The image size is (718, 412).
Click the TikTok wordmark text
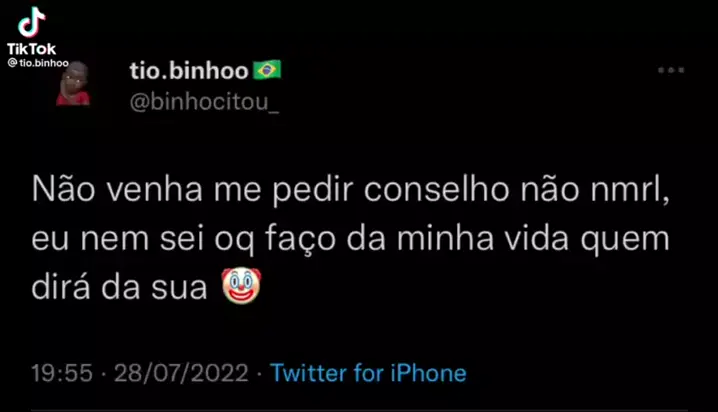click(x=31, y=49)
